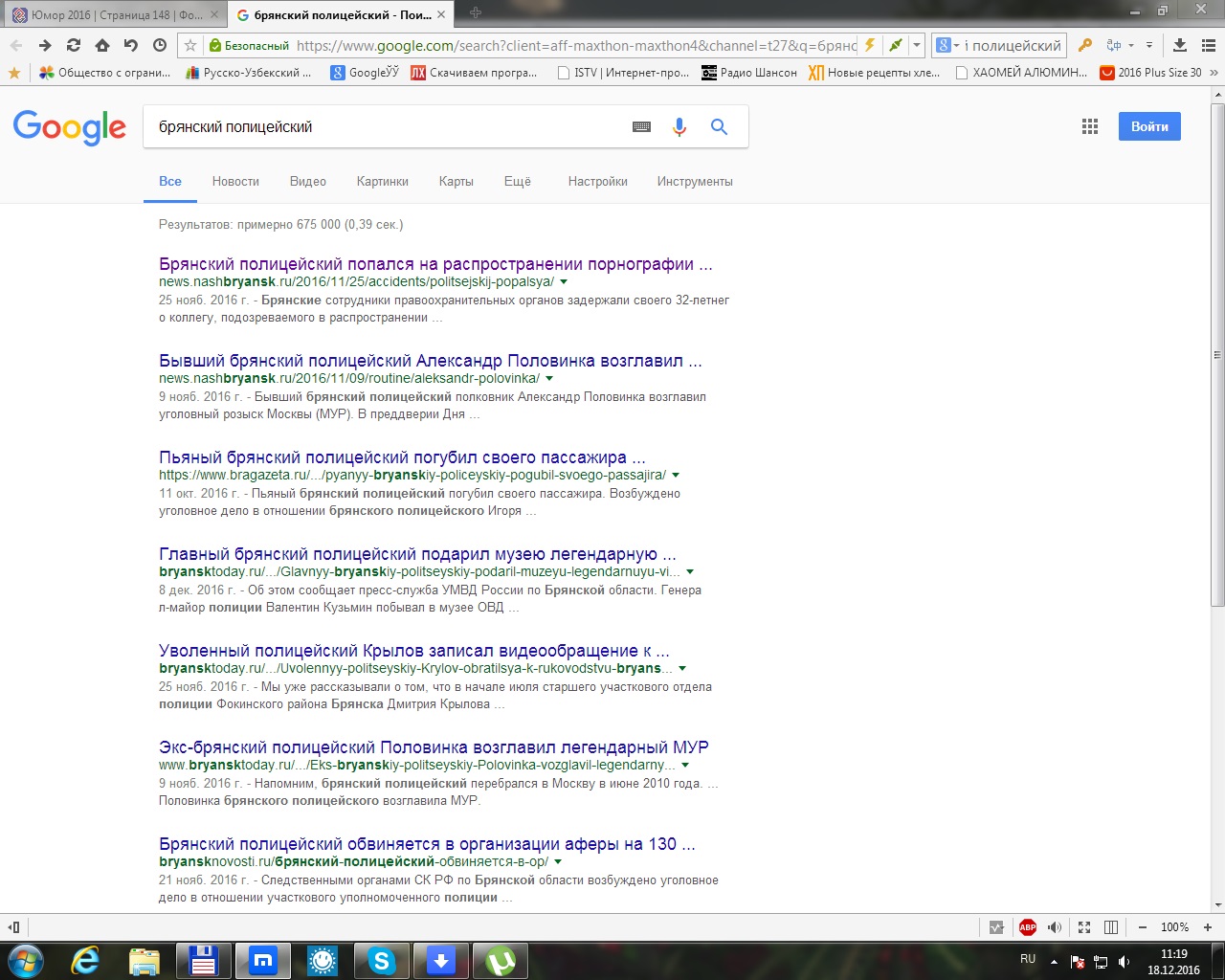
Task: Open the browsing history clock icon
Action: coord(160,45)
